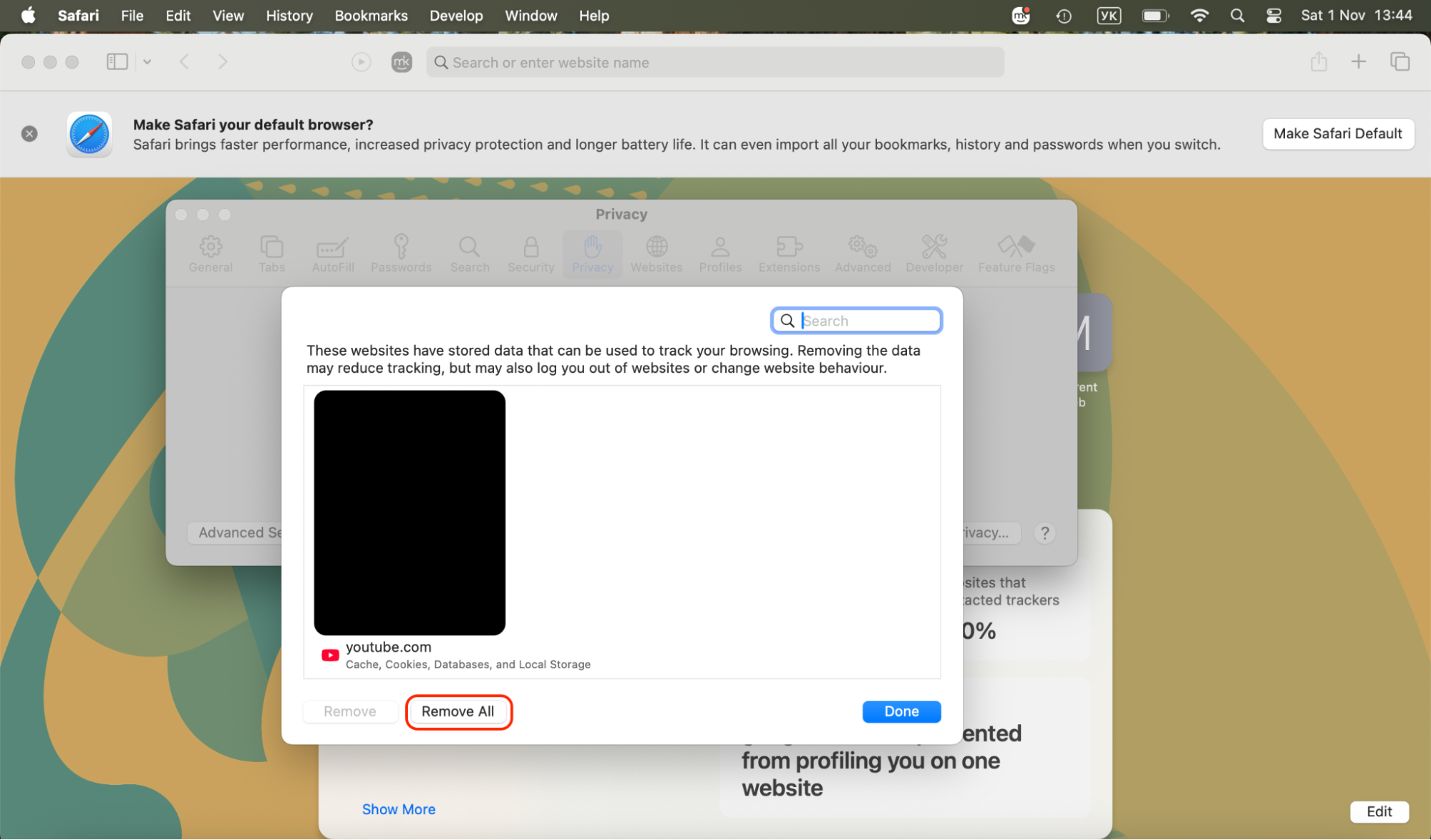Toggle the Safari sidebar

[117, 62]
